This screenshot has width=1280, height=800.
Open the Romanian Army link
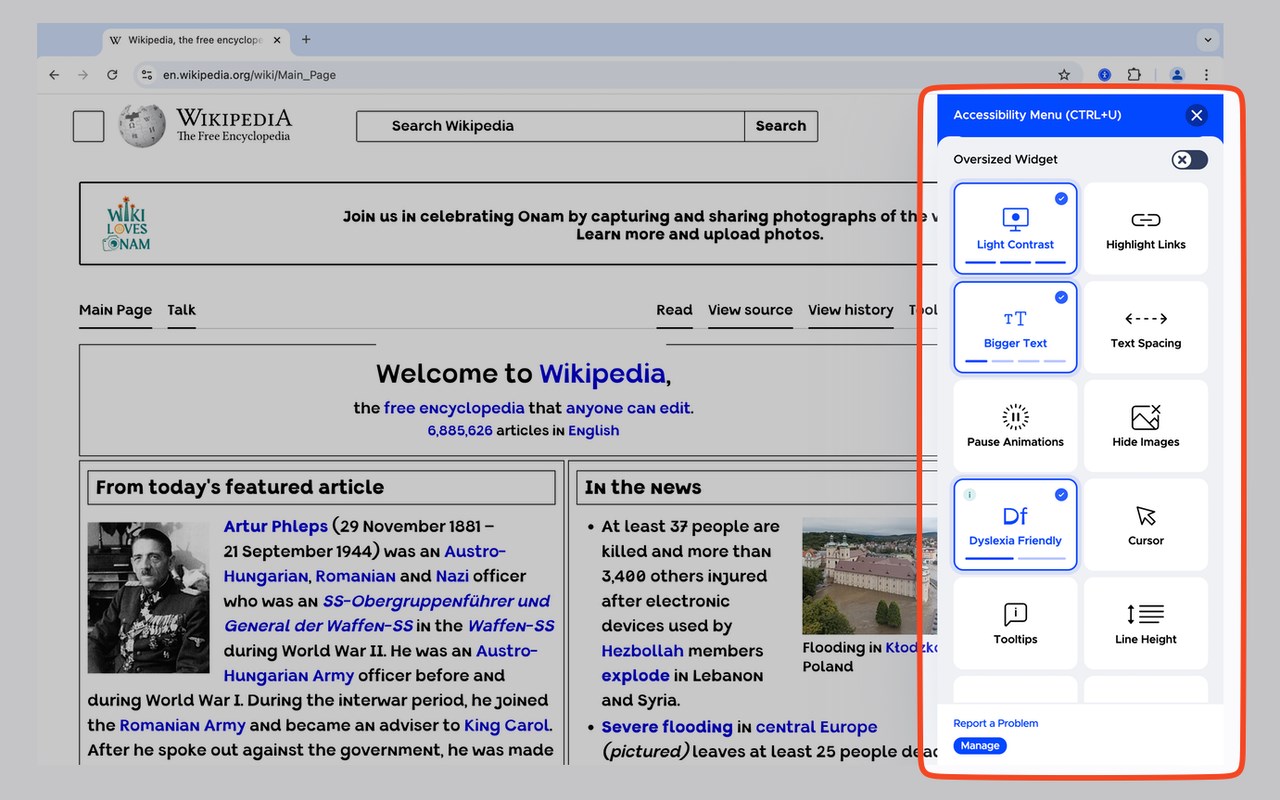point(182,726)
